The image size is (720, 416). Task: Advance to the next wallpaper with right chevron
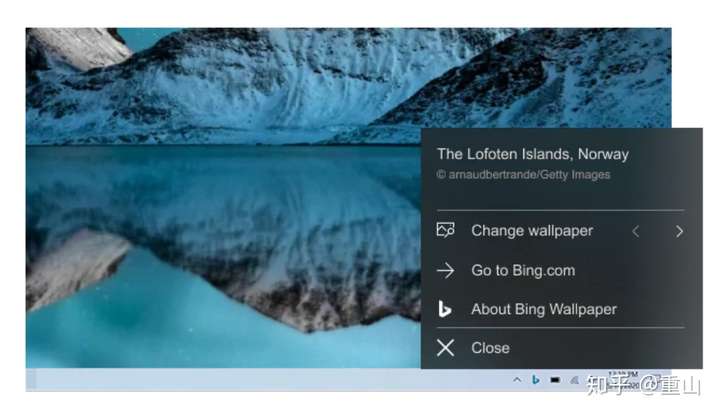pos(679,231)
